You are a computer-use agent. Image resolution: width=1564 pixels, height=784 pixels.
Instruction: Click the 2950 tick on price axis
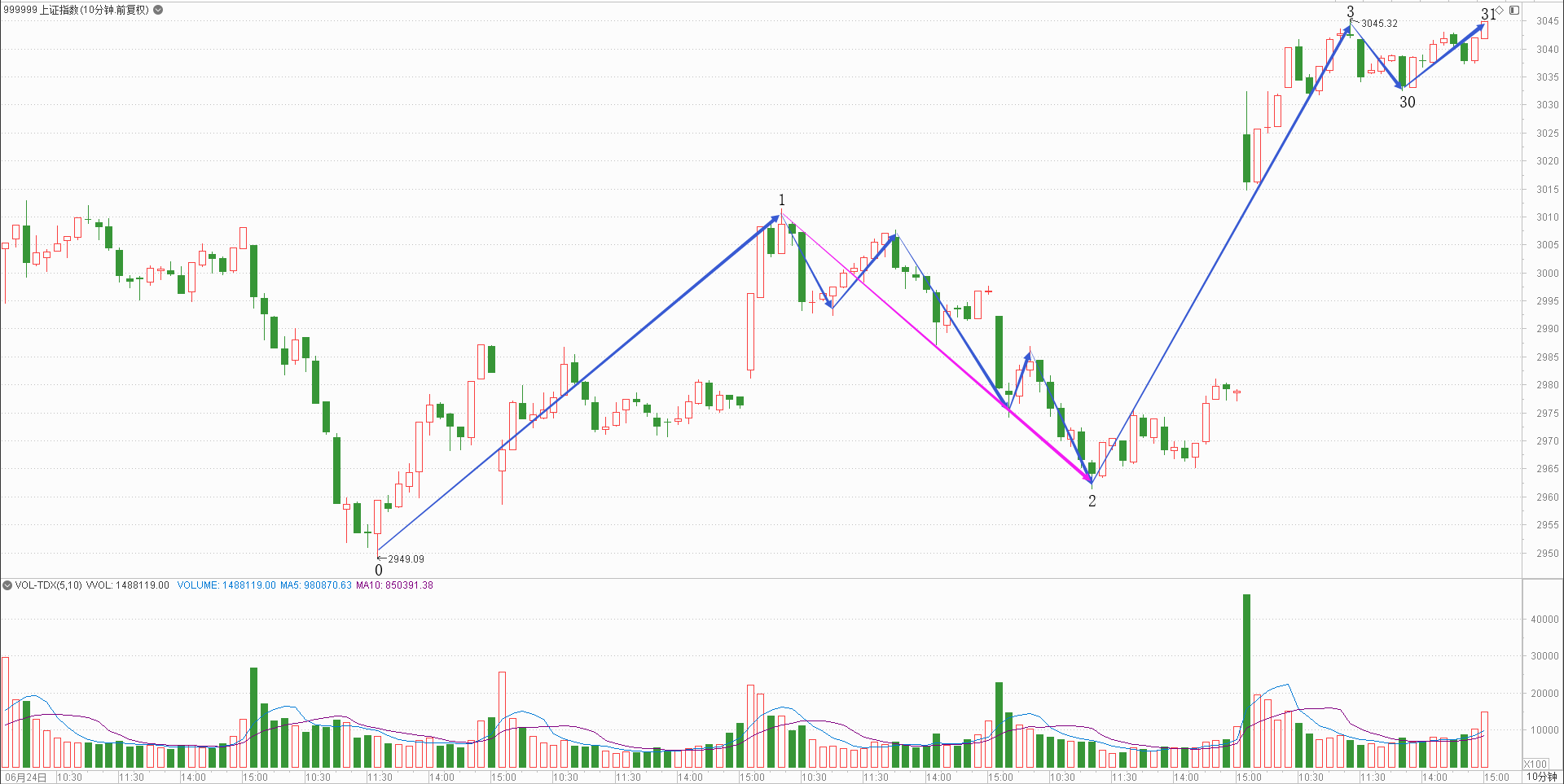(1548, 554)
